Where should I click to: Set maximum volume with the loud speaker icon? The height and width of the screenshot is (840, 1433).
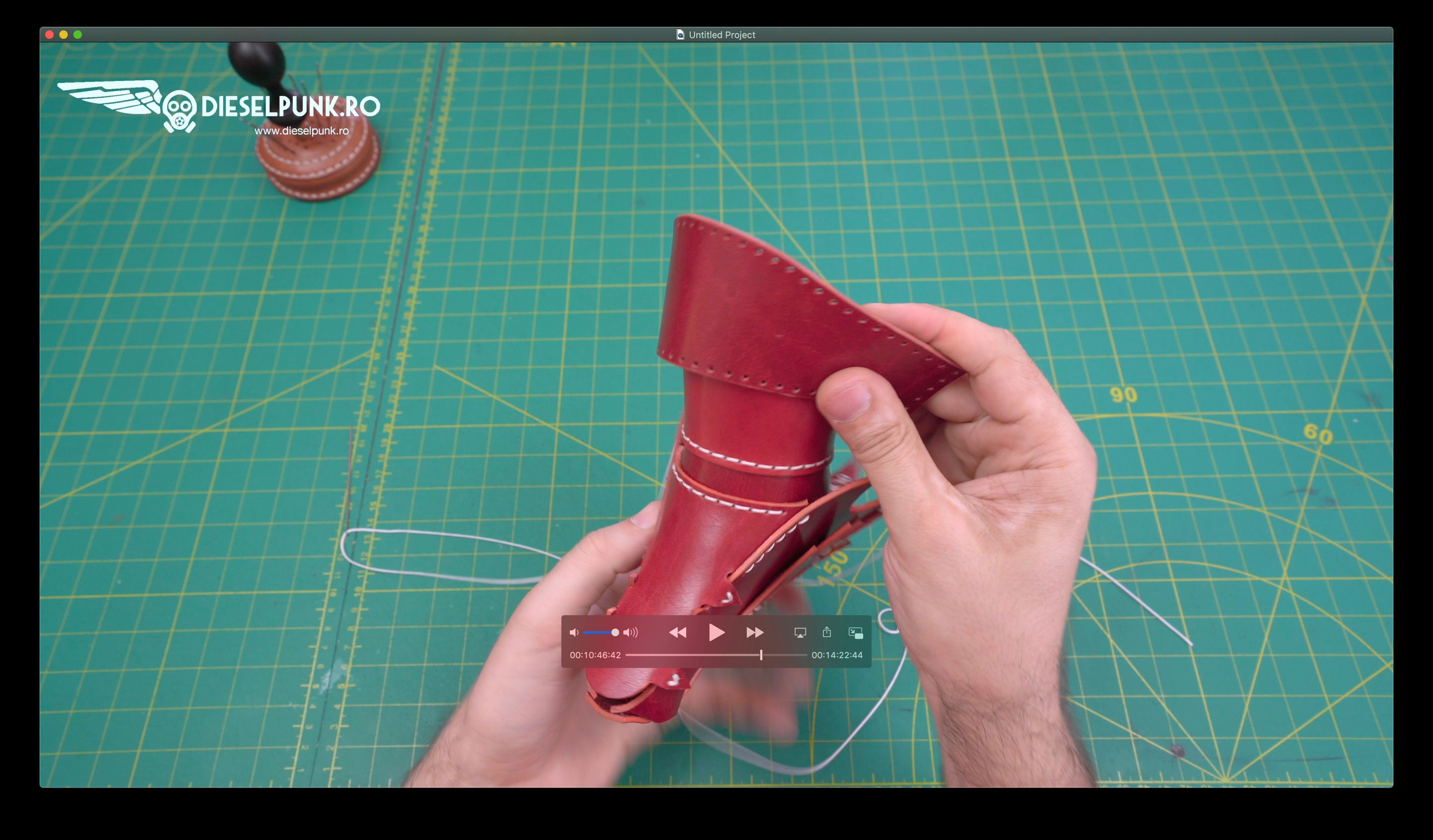pyautogui.click(x=631, y=632)
